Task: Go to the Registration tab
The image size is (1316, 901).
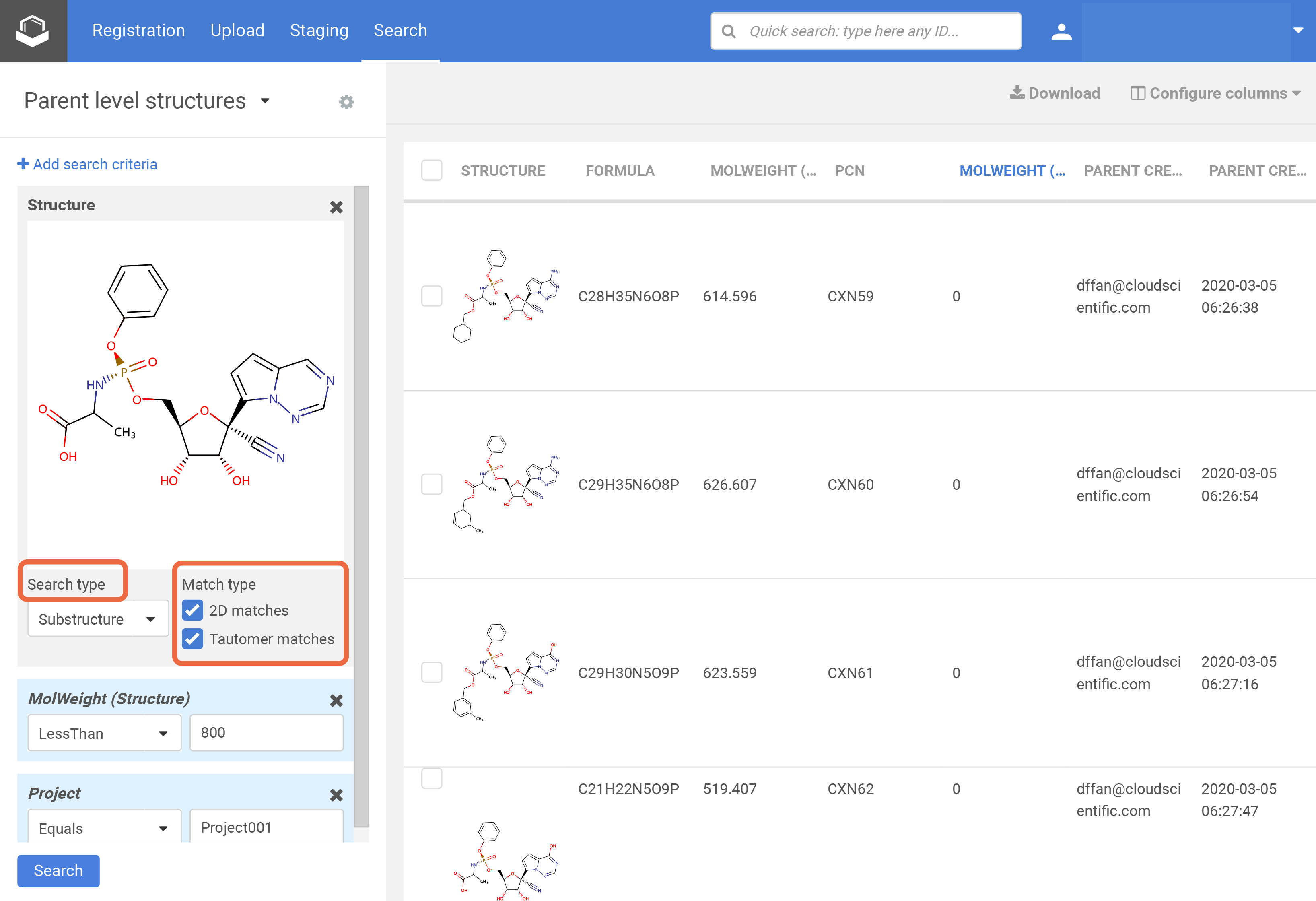Action: point(138,31)
